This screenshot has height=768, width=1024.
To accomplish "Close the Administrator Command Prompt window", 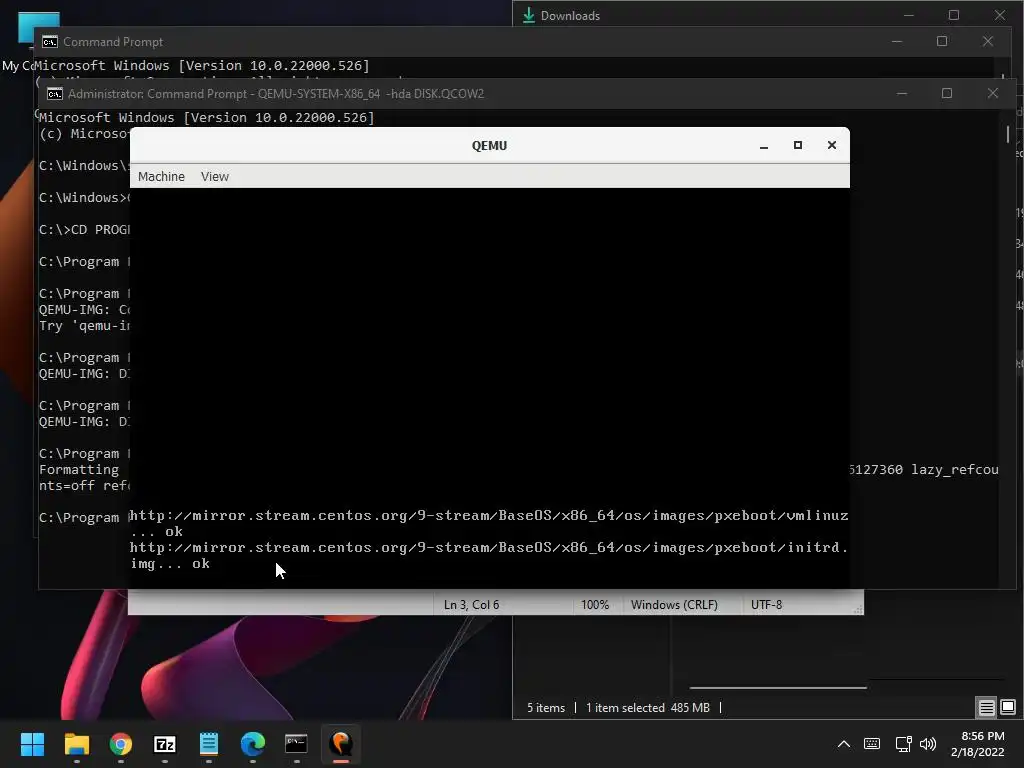I will click(993, 93).
